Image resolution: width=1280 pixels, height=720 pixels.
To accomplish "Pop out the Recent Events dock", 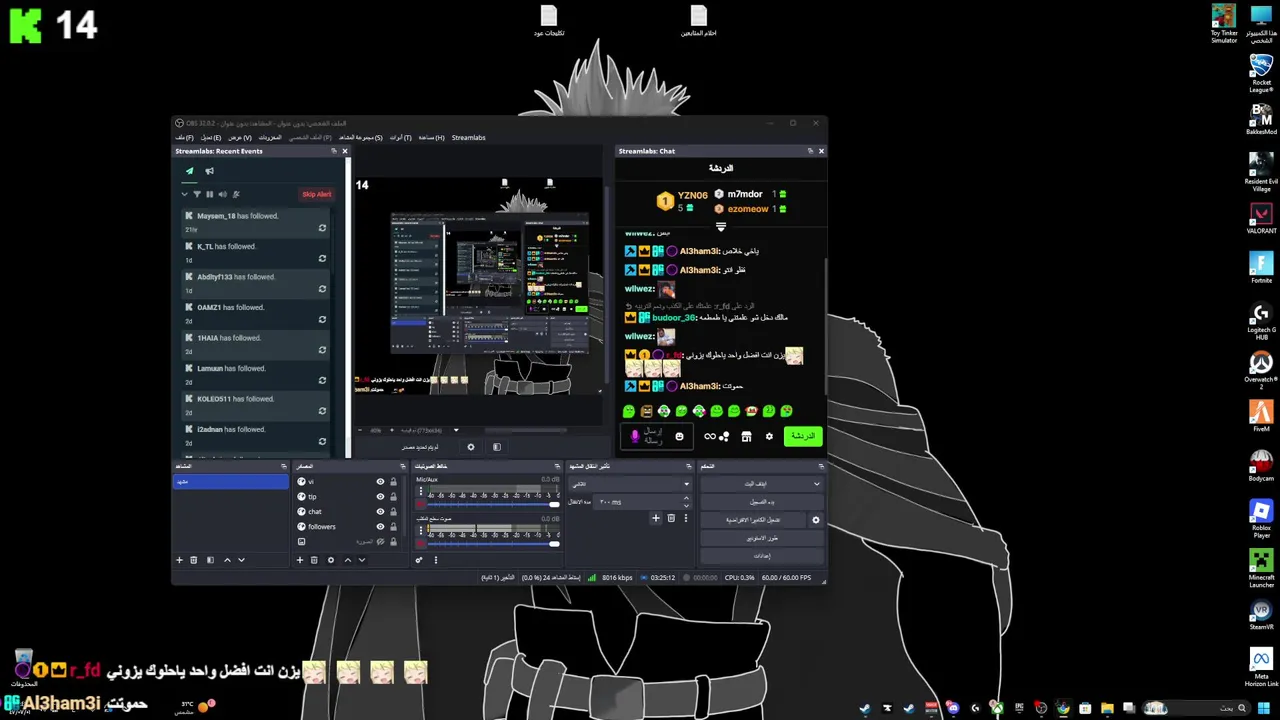I will pos(334,151).
